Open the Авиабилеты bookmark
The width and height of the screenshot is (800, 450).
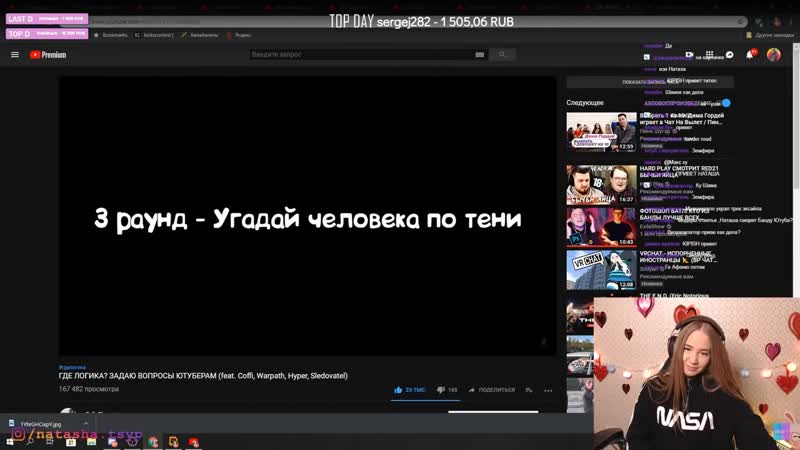199,35
